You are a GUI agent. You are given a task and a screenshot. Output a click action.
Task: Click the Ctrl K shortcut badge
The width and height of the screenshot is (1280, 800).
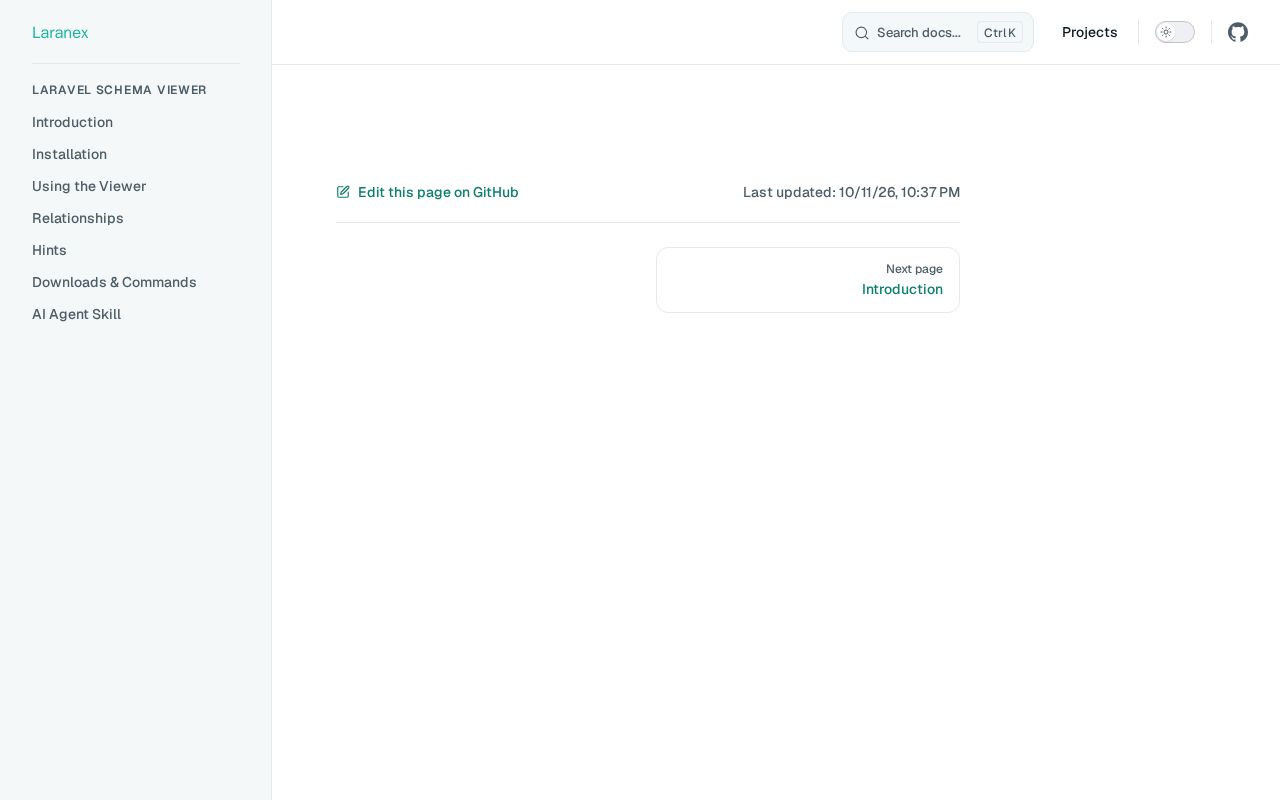1000,33
